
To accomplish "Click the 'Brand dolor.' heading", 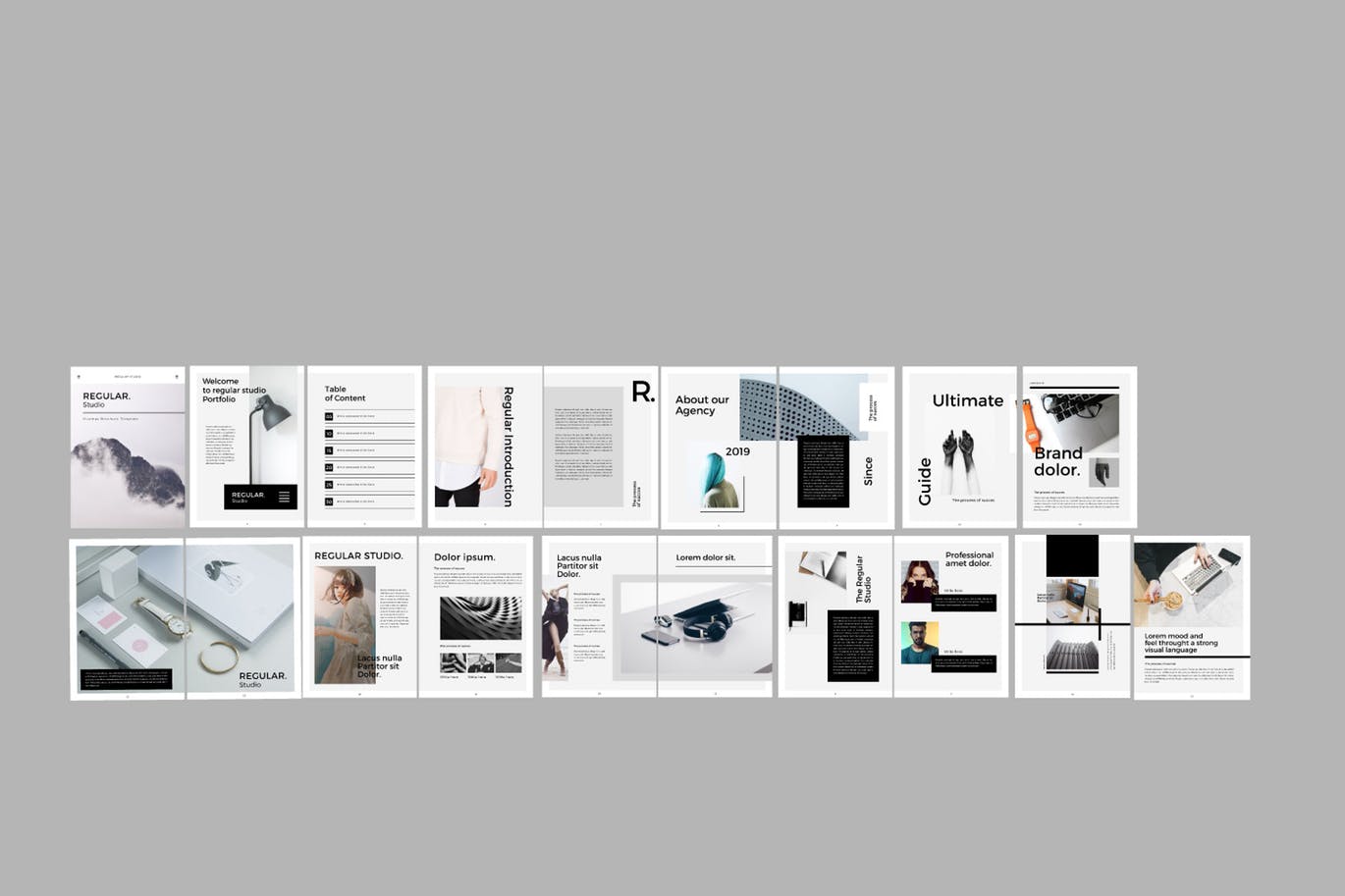I will [x=1057, y=461].
